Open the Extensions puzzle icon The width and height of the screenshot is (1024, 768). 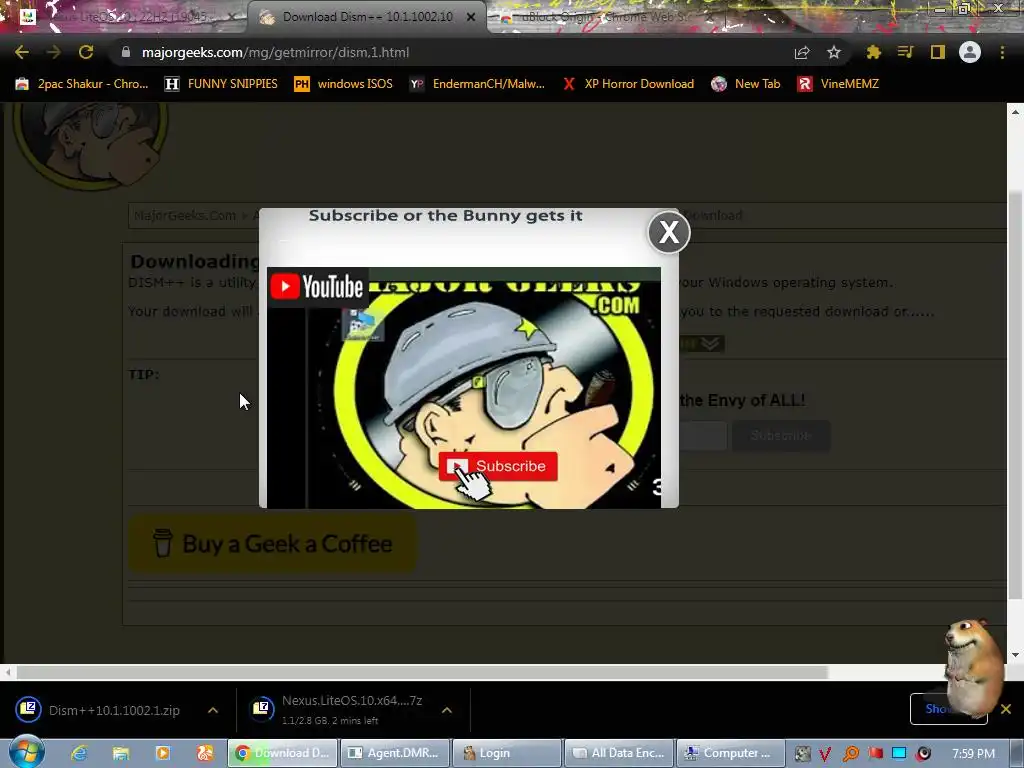pos(873,52)
